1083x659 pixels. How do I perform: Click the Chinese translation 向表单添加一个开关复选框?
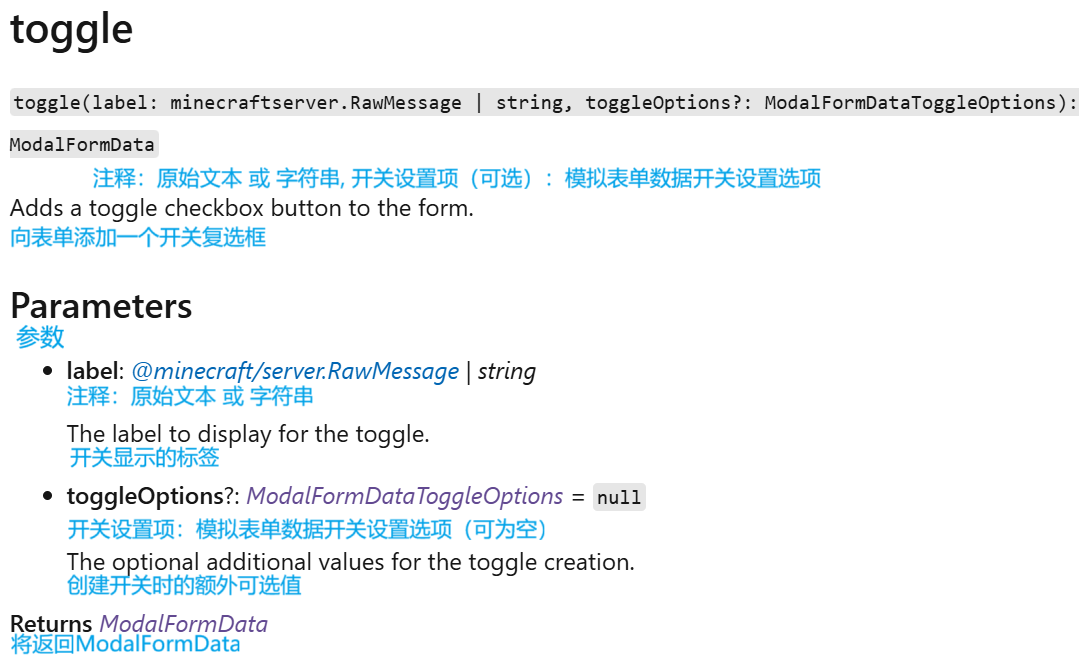[137, 237]
